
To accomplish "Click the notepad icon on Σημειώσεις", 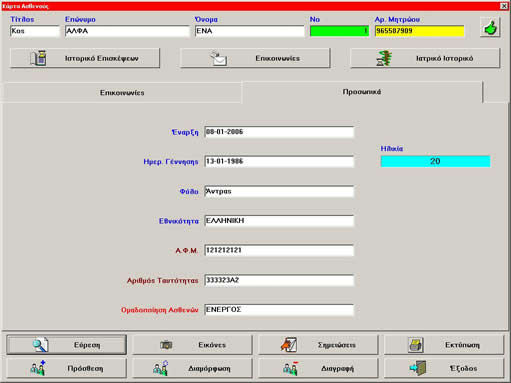I will point(289,345).
